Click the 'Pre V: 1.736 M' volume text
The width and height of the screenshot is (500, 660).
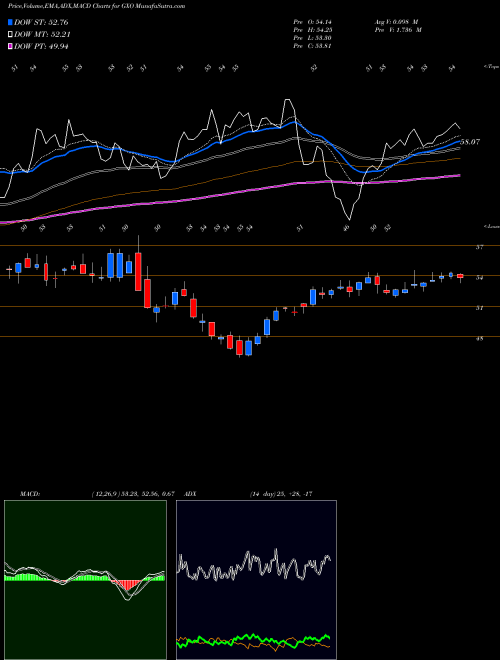[x=397, y=30]
